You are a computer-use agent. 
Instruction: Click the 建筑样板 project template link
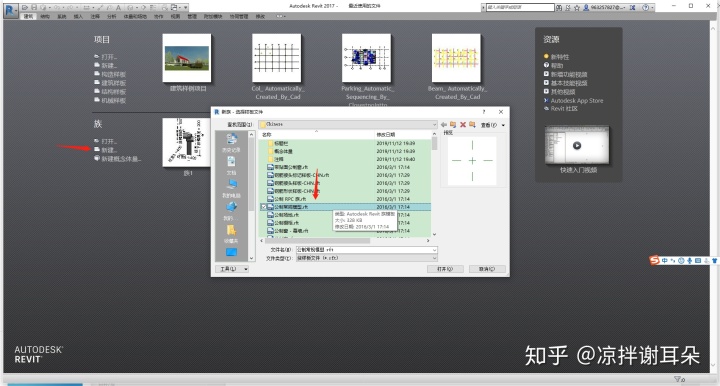click(x=110, y=83)
